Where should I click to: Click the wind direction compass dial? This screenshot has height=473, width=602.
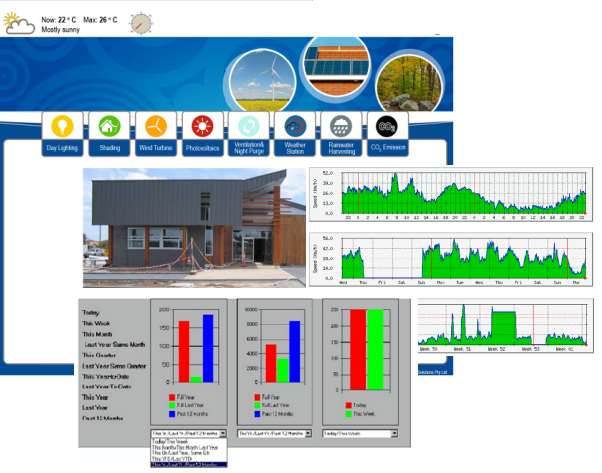tap(141, 23)
